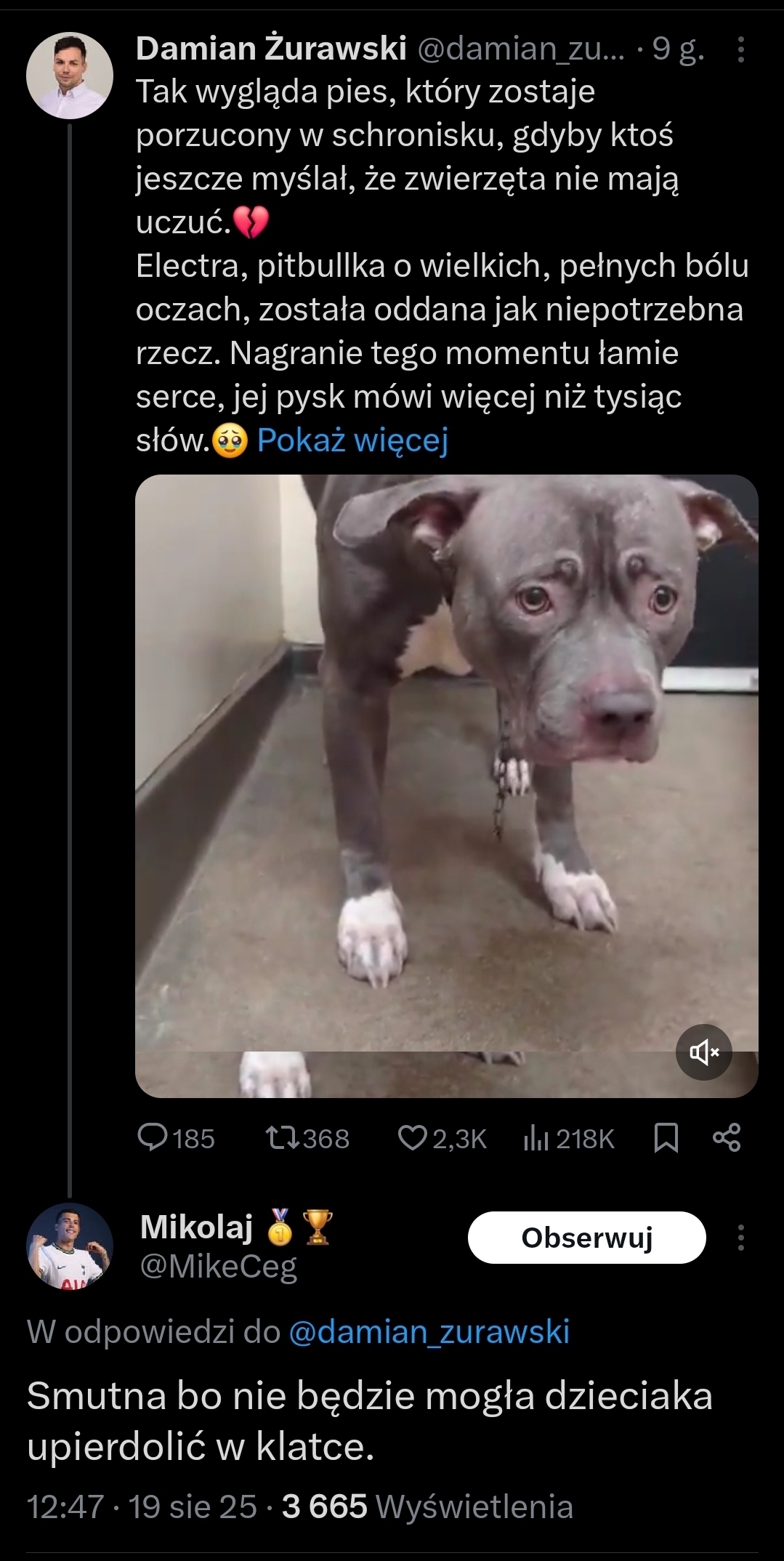Unmute the video with the speaker icon
The image size is (784, 1561).
pos(703,1052)
